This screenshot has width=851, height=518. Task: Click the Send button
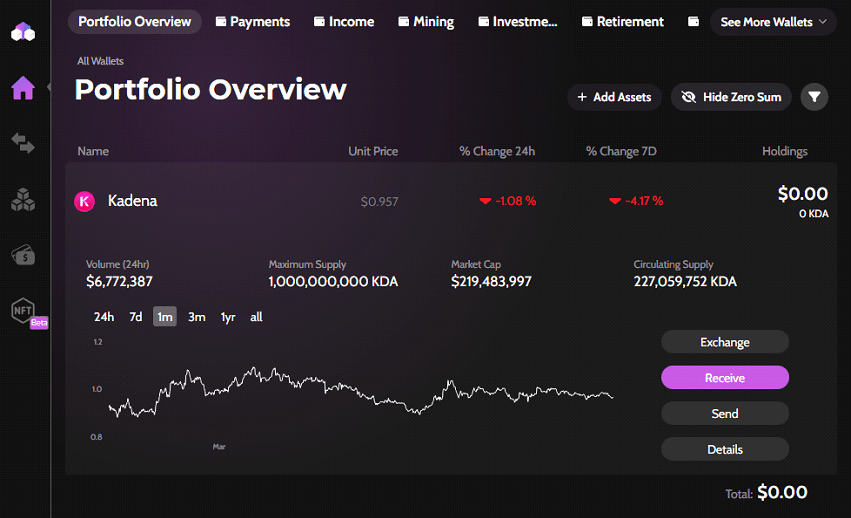tap(725, 414)
